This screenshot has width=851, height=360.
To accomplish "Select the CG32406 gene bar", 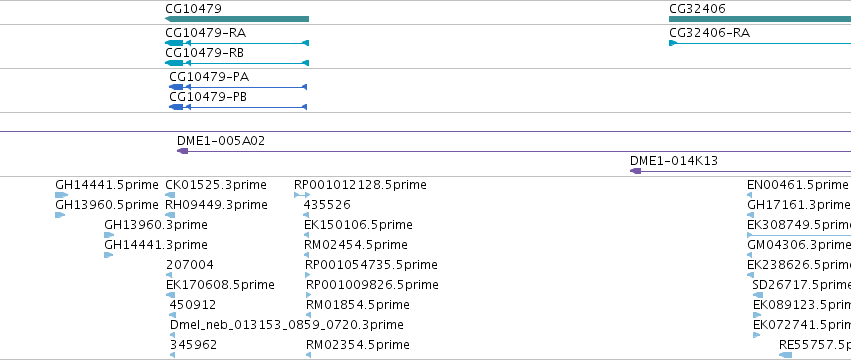I will point(760,19).
